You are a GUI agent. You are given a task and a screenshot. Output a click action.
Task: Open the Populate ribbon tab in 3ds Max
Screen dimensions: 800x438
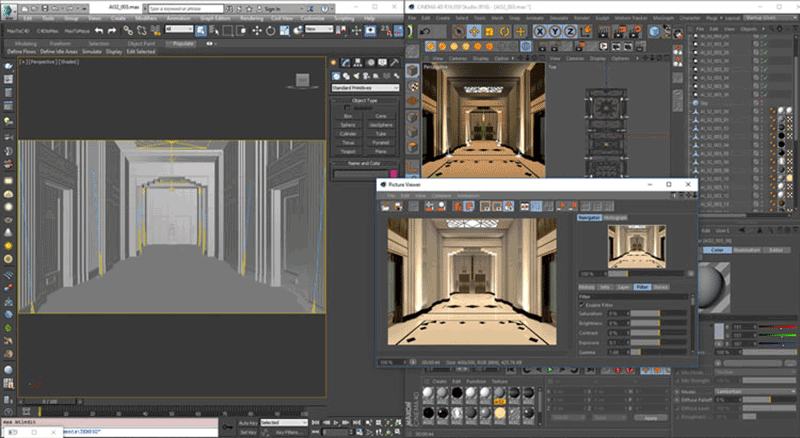183,44
